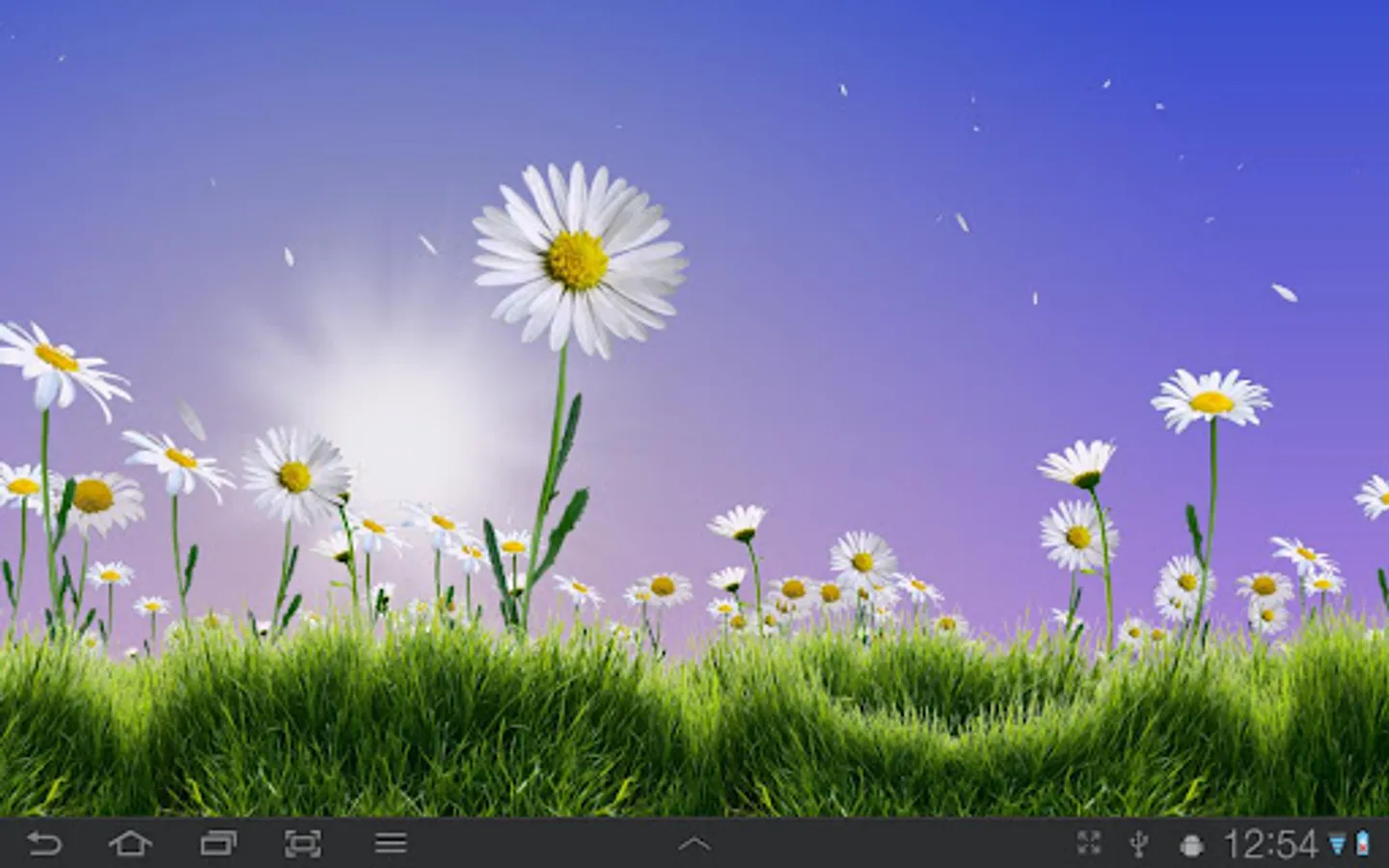The width and height of the screenshot is (1389, 868).
Task: Open the USB connection notification
Action: pyautogui.click(x=1139, y=845)
